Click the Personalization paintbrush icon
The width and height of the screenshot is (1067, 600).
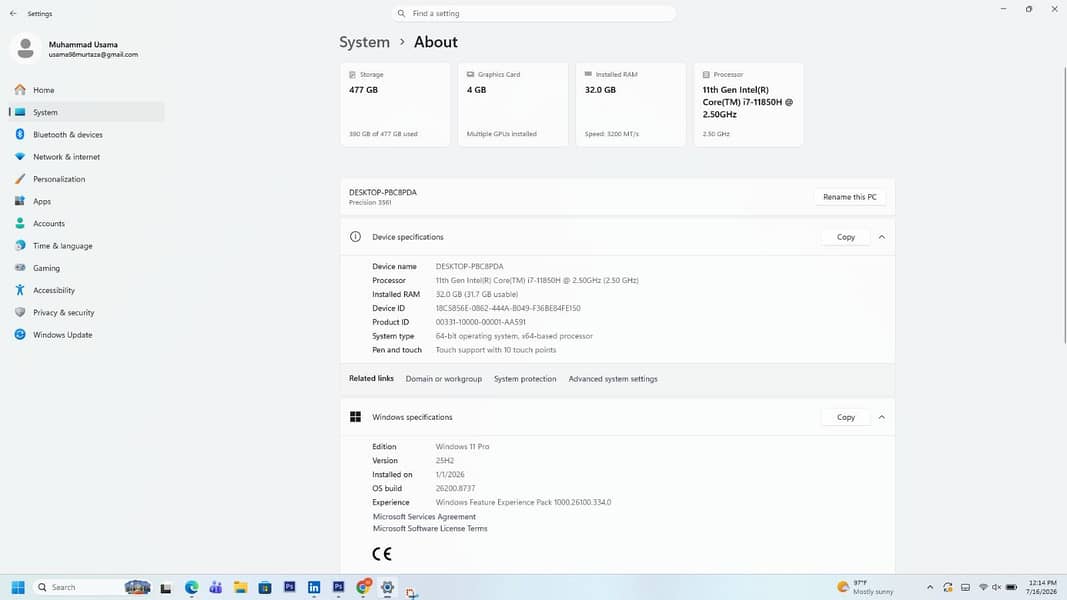[20, 179]
